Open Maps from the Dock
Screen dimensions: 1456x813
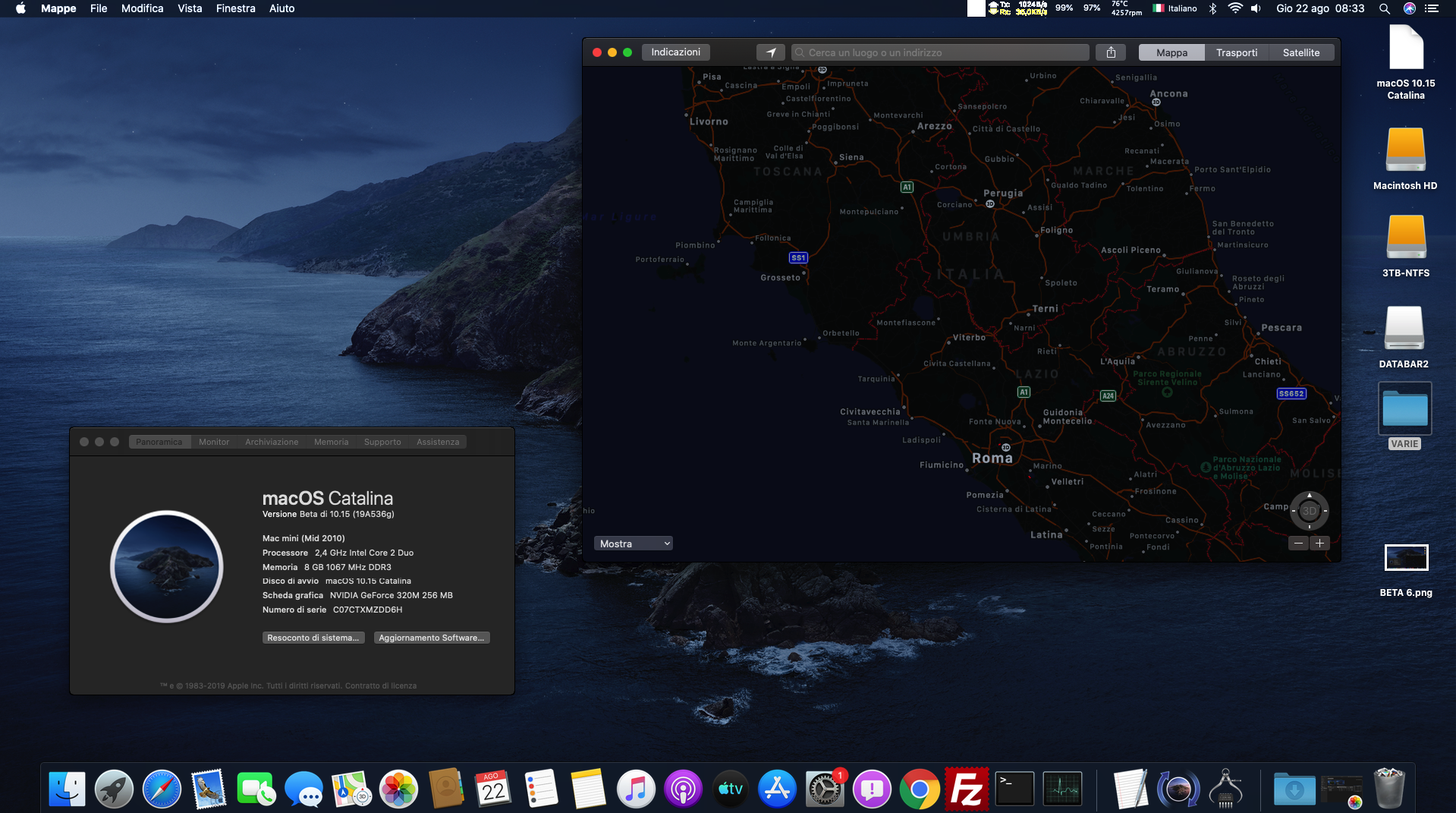pyautogui.click(x=351, y=789)
